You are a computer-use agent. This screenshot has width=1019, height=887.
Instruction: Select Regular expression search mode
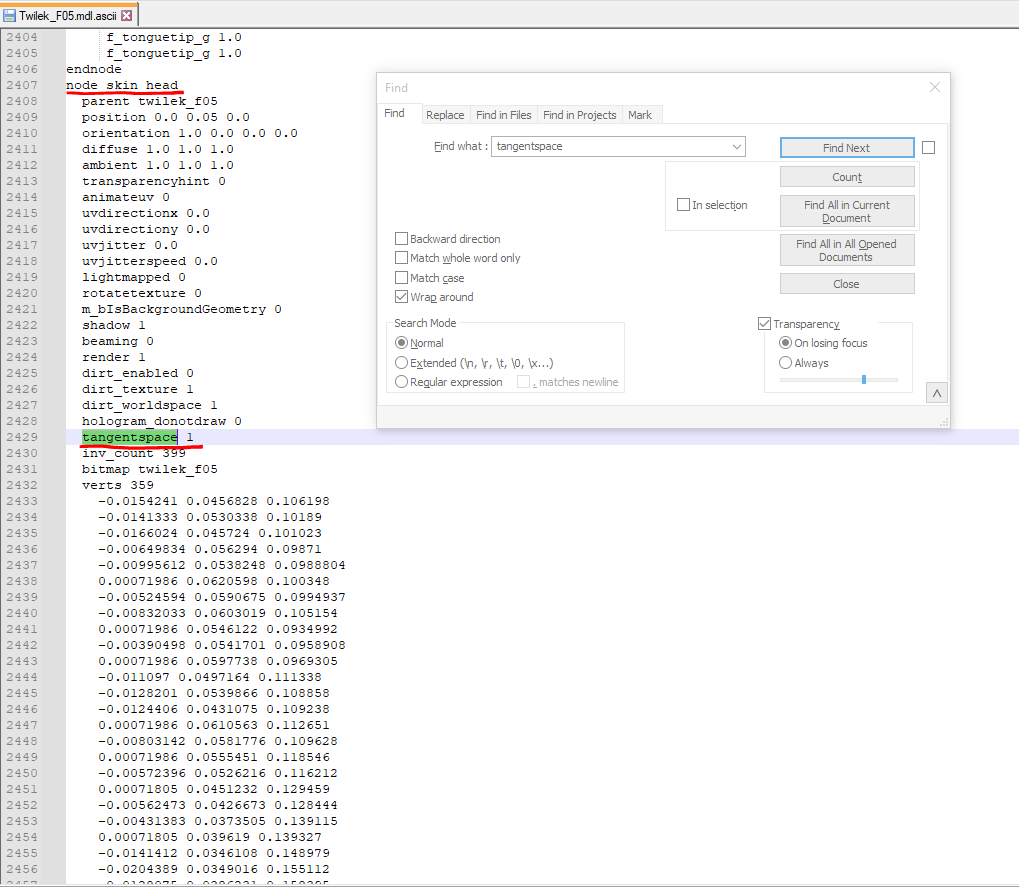[x=402, y=382]
